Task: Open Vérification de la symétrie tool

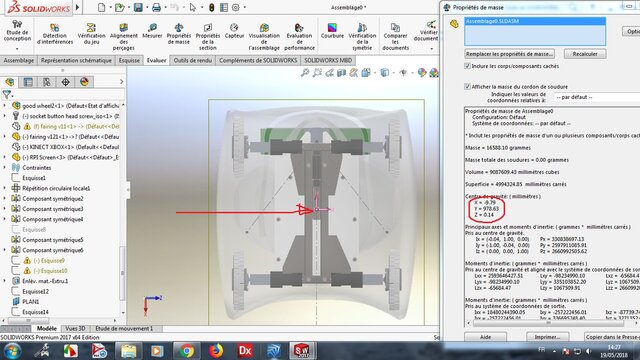Action: coord(362,37)
